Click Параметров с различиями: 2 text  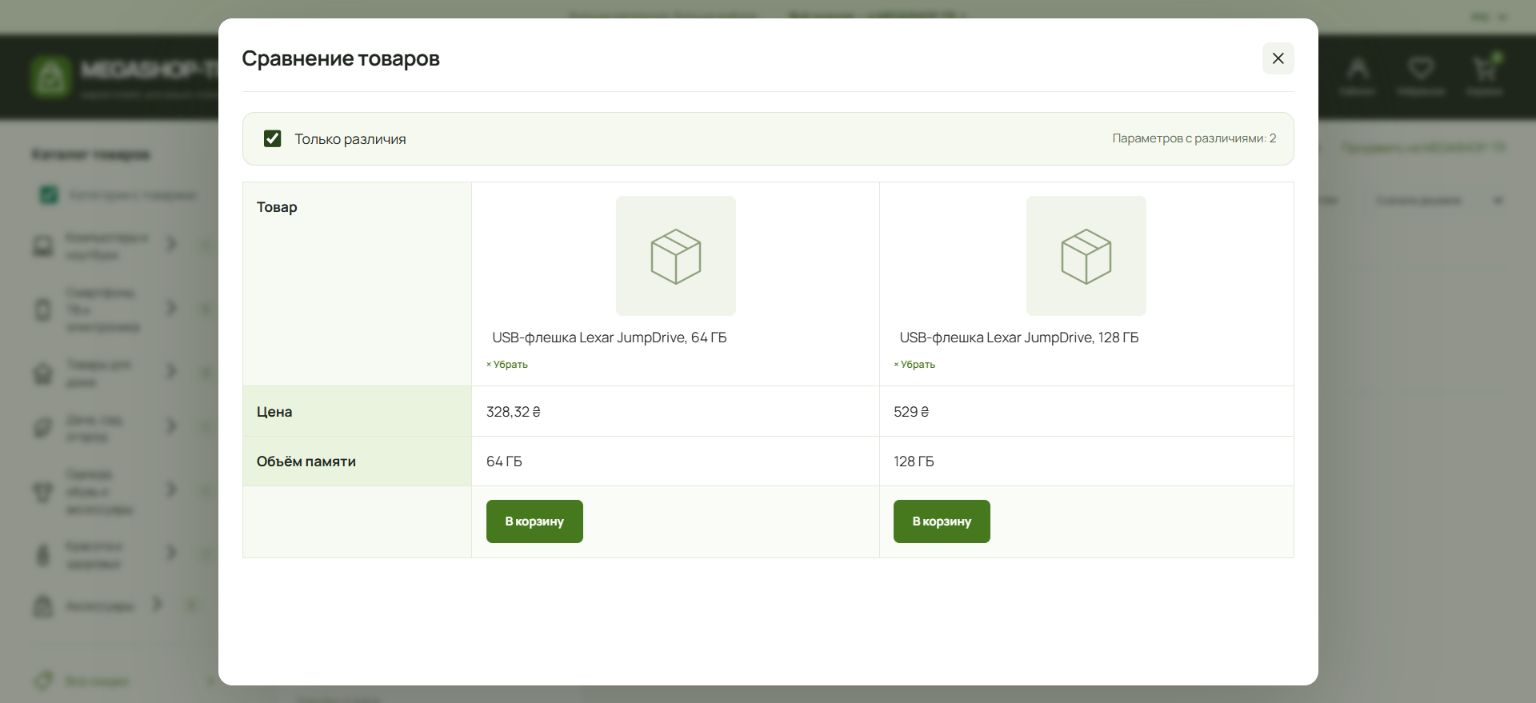[1194, 138]
